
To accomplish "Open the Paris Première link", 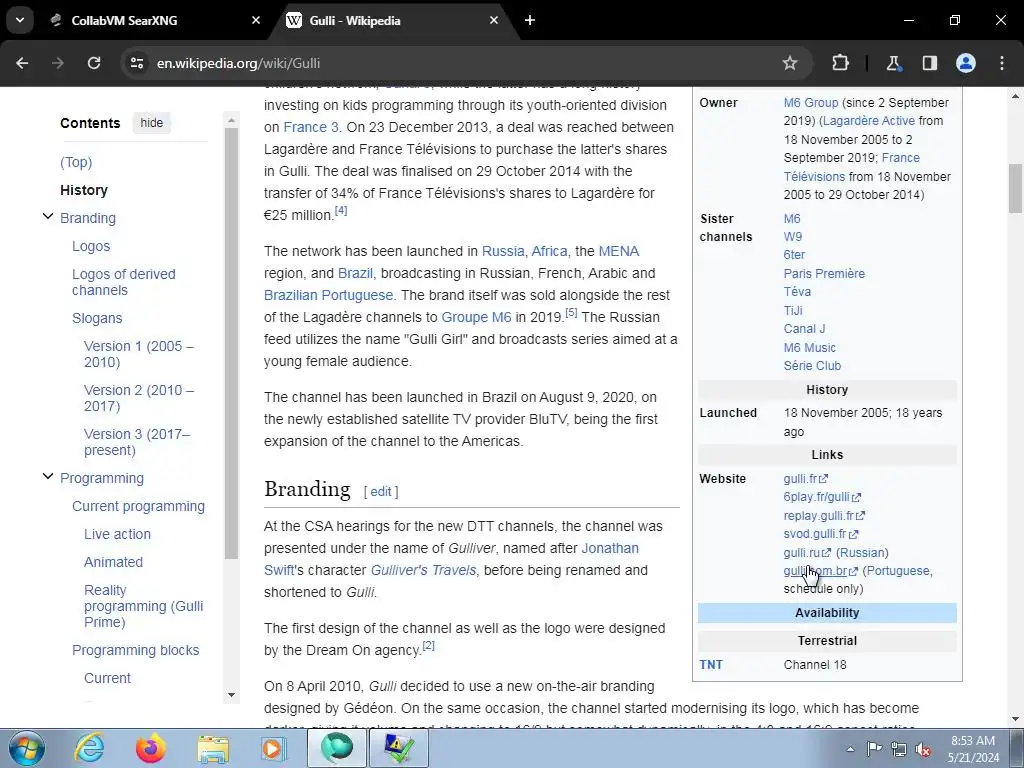I will click(824, 274).
